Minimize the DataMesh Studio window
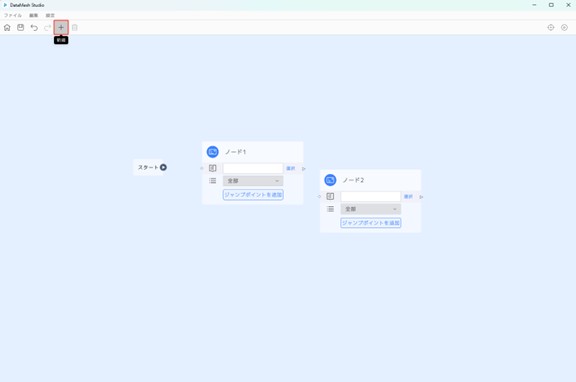The height and width of the screenshot is (382, 576). [534, 5]
